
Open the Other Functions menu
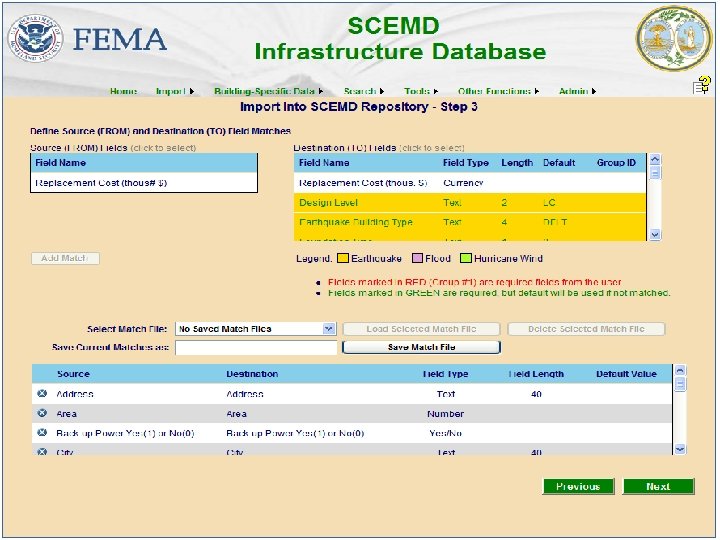click(498, 91)
